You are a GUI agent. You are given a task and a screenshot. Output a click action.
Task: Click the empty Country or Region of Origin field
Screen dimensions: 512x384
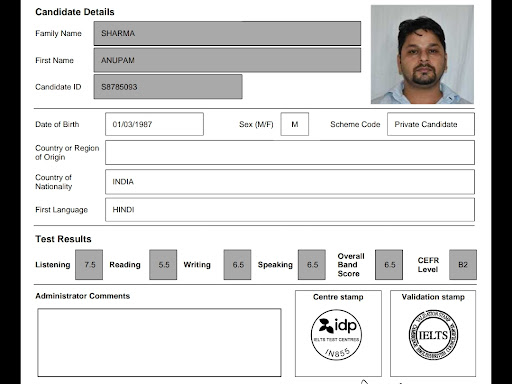point(290,152)
